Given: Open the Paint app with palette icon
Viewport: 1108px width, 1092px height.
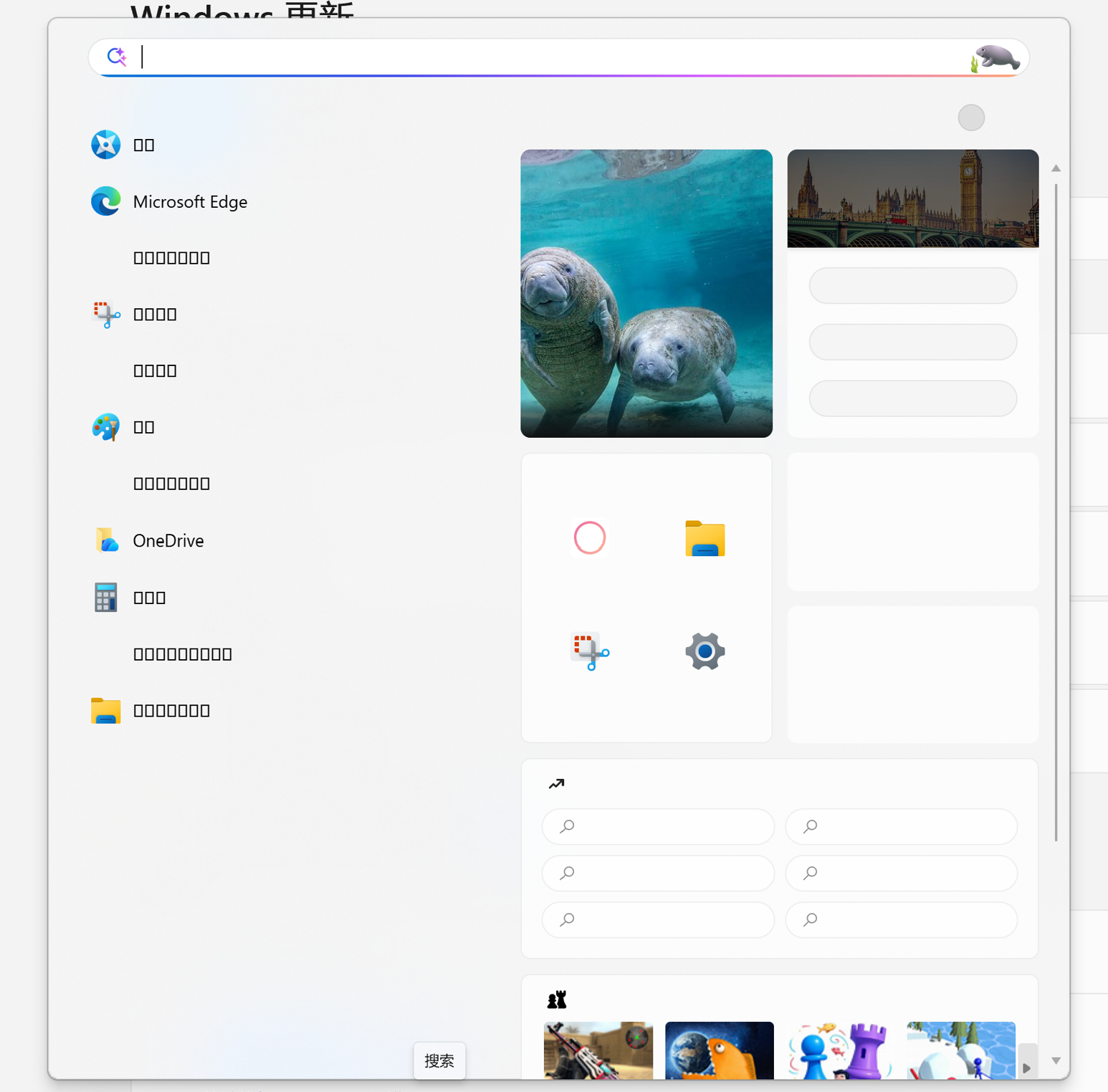Looking at the screenshot, I should point(123,427).
